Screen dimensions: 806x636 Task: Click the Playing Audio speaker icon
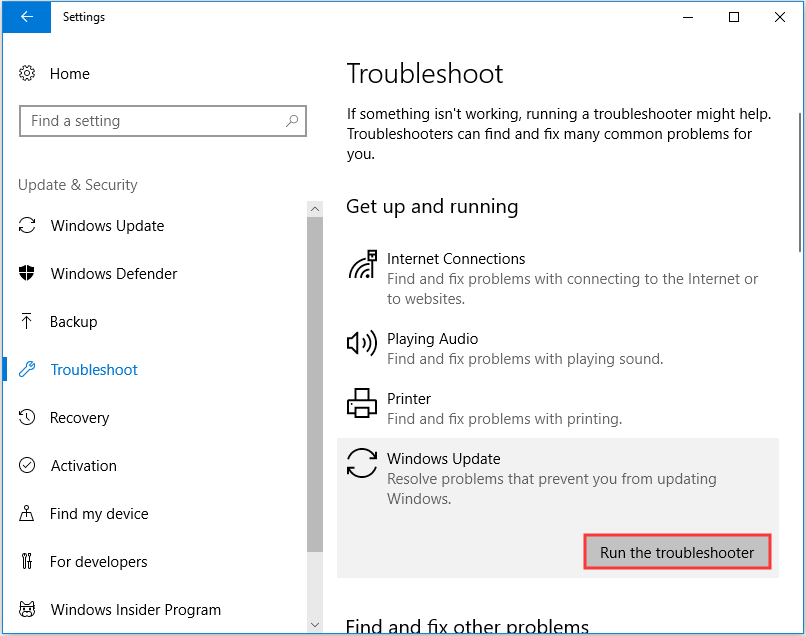(361, 343)
